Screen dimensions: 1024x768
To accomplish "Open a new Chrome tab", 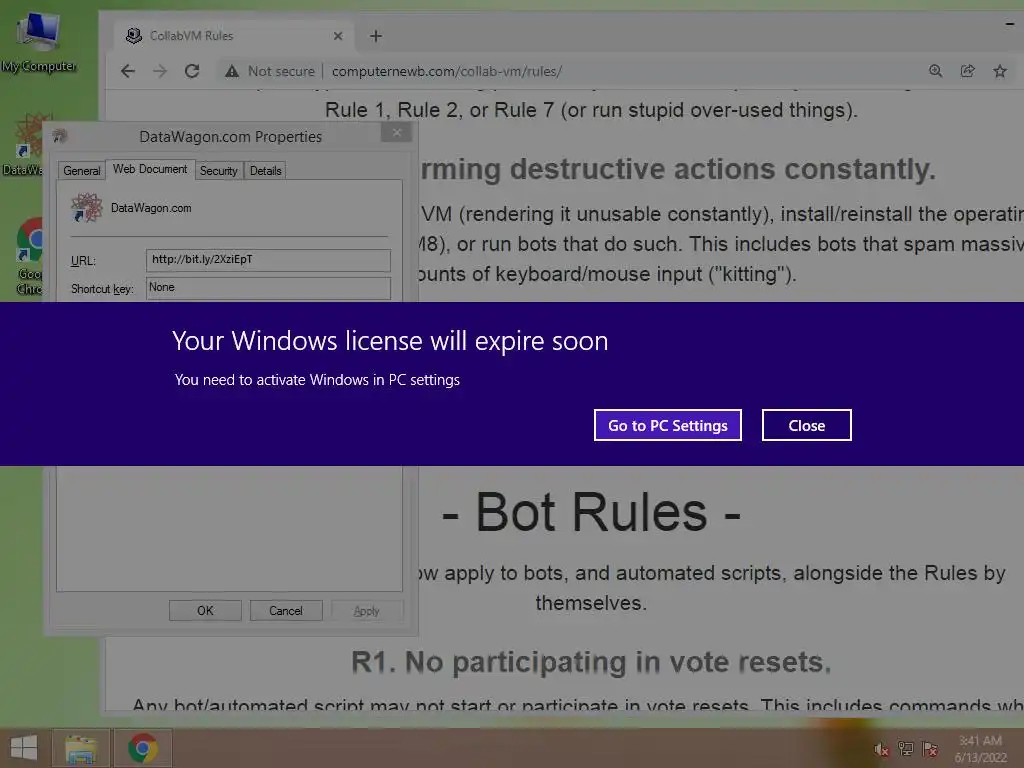I will click(x=376, y=36).
